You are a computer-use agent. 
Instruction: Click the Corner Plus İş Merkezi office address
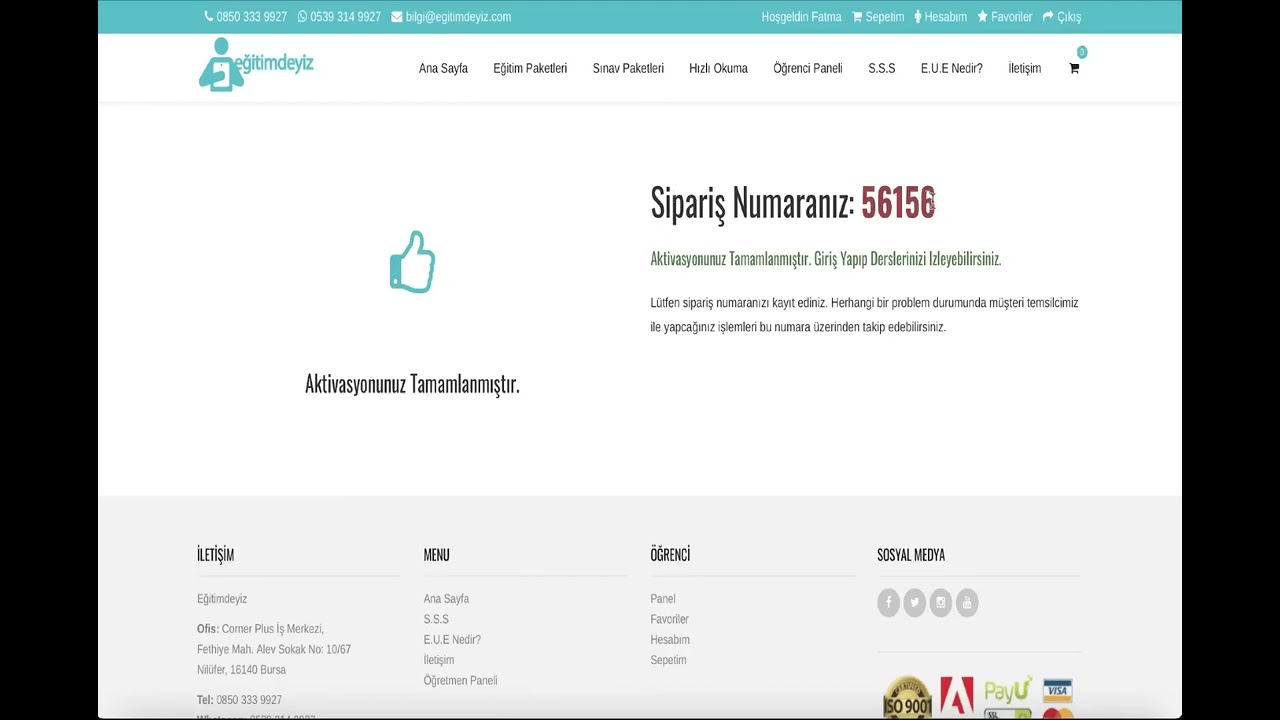click(274, 649)
